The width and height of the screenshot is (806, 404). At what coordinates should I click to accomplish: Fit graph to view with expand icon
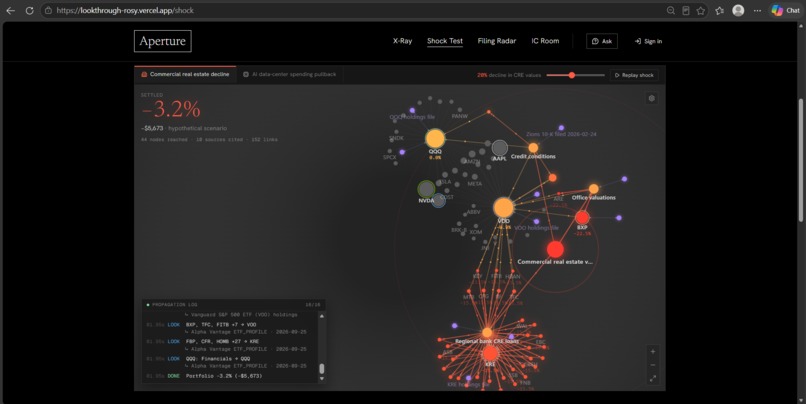point(653,378)
